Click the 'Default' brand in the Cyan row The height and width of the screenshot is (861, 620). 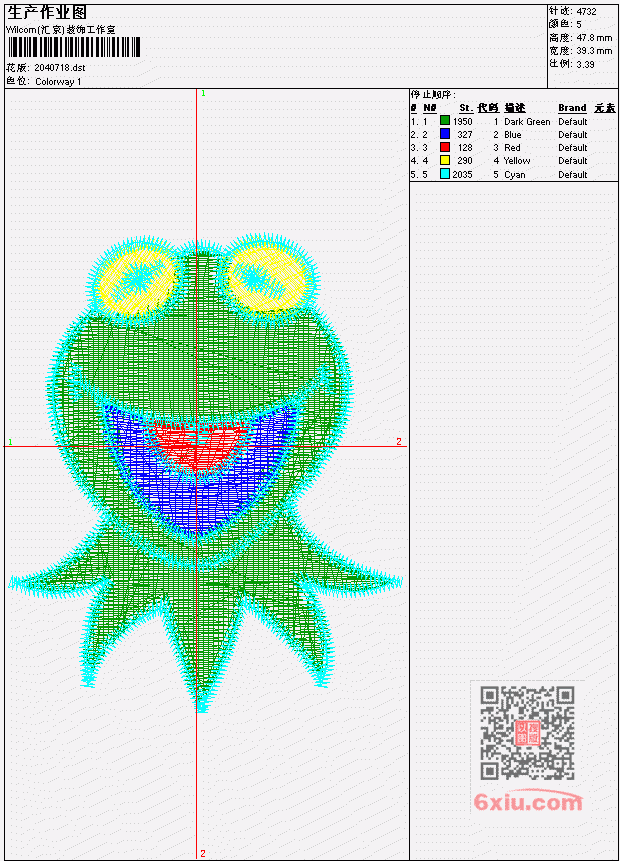click(573, 175)
